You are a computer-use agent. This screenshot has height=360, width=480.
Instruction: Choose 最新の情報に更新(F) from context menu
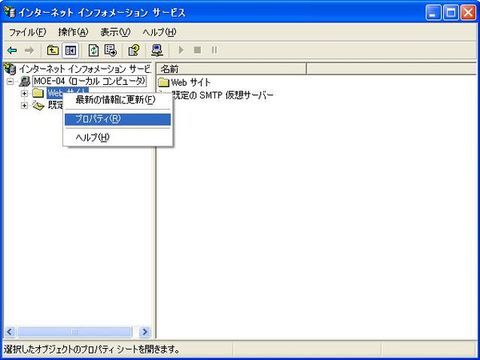[118, 100]
